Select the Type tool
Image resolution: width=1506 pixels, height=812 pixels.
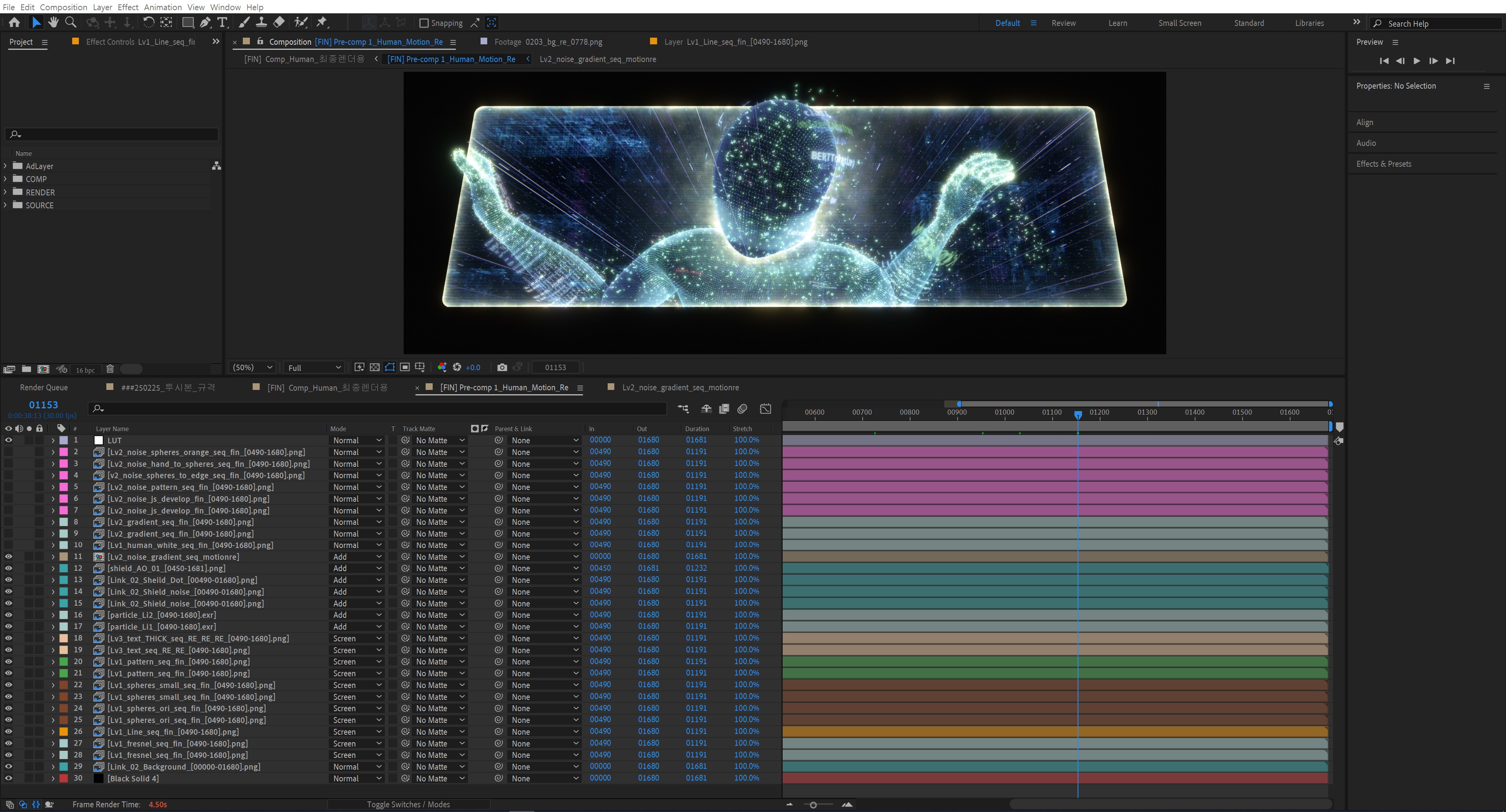[x=222, y=22]
